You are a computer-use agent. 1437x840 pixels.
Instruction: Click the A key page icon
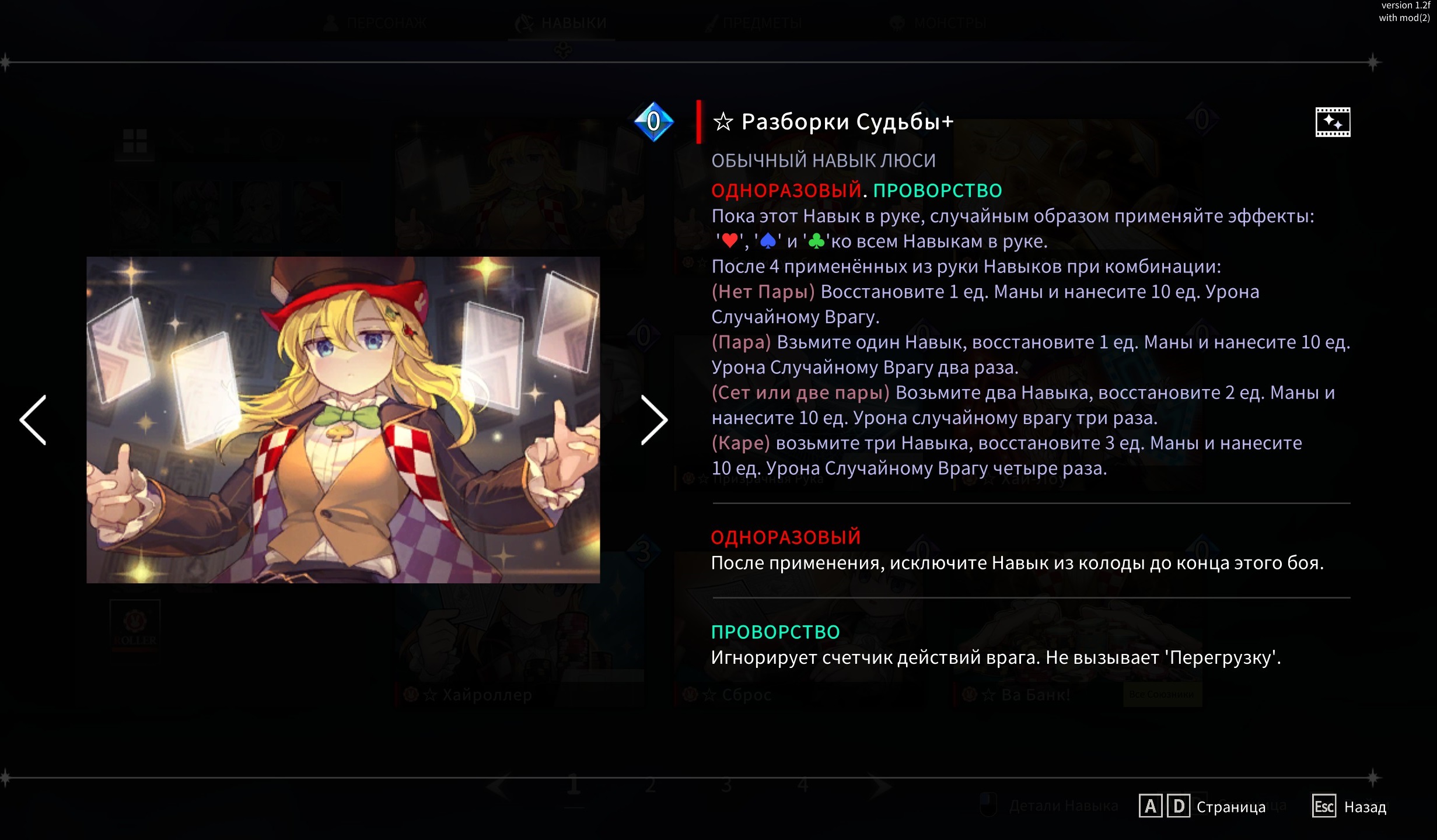tap(1150, 806)
